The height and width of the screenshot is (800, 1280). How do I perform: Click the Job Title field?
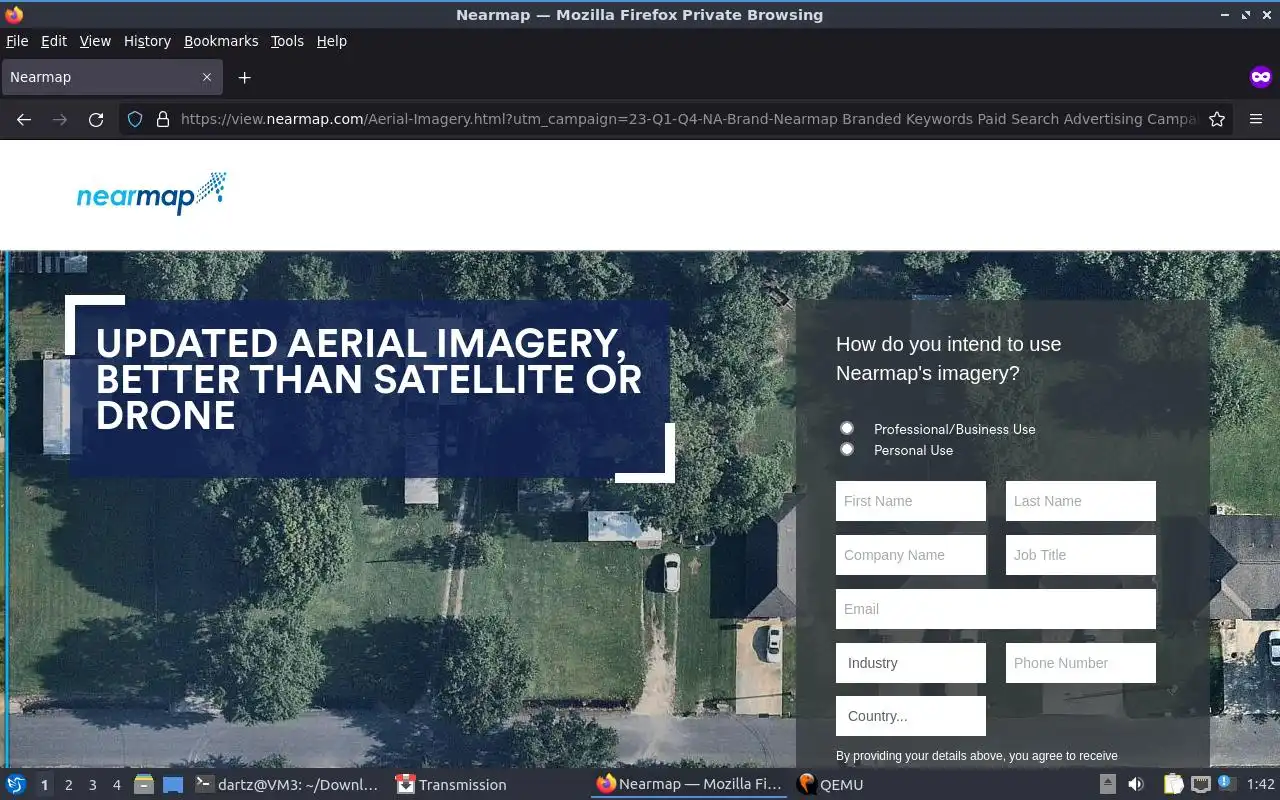point(1081,555)
